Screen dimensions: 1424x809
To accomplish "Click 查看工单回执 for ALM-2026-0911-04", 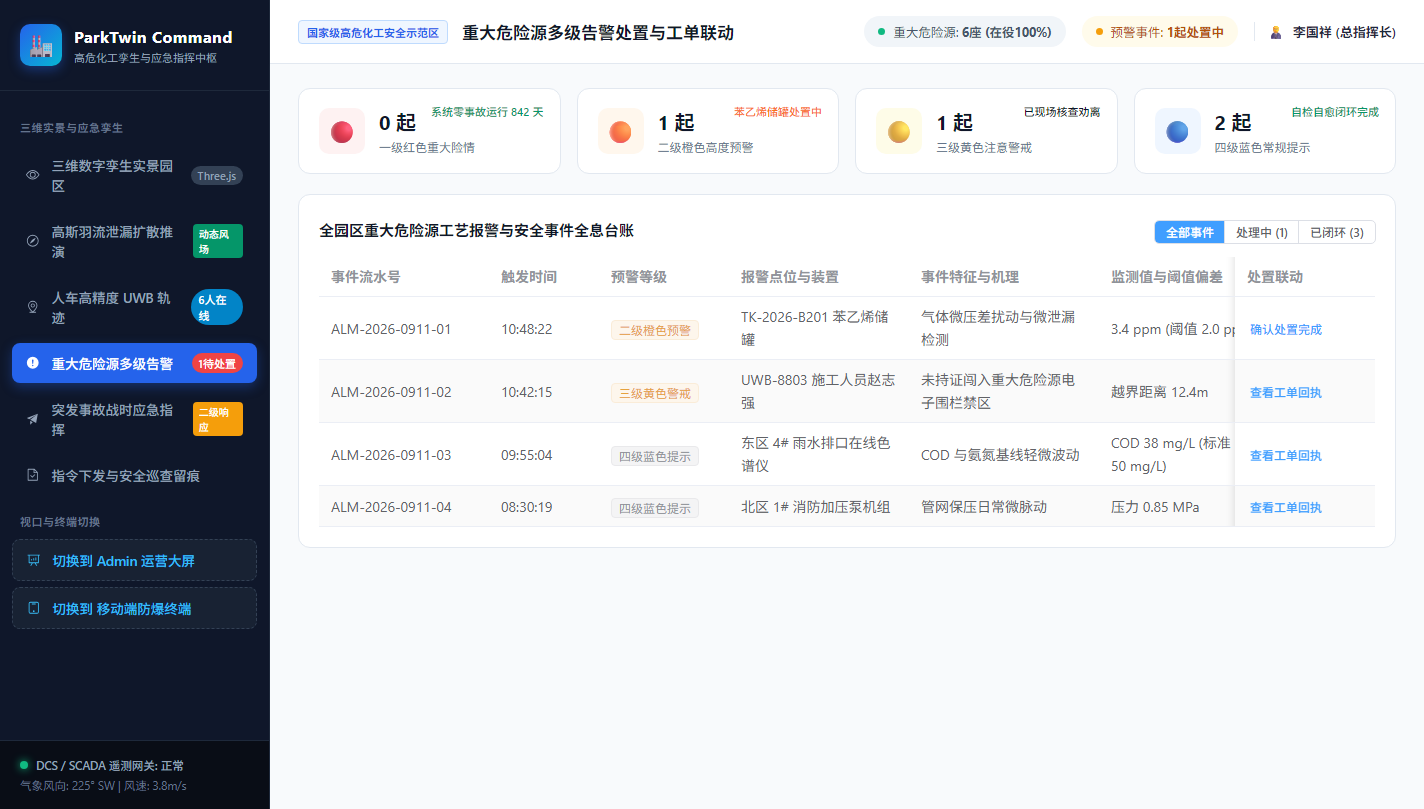I will coord(1285,507).
